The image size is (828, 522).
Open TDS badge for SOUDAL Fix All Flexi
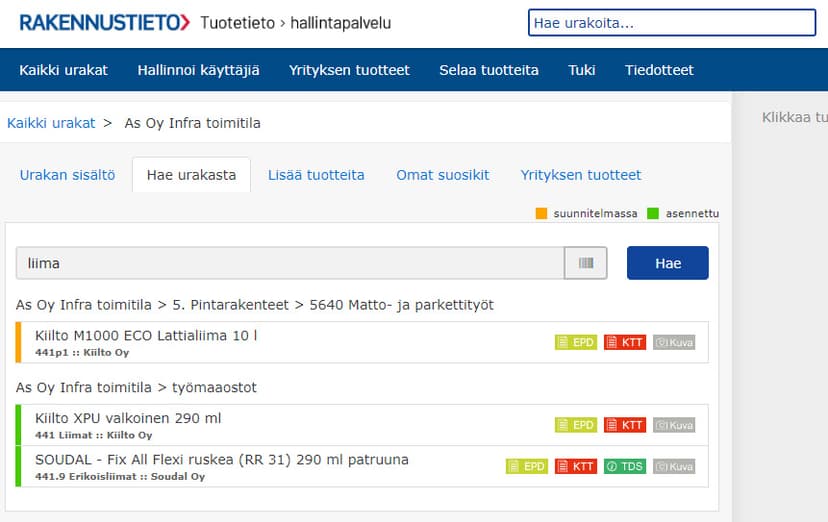pos(625,467)
